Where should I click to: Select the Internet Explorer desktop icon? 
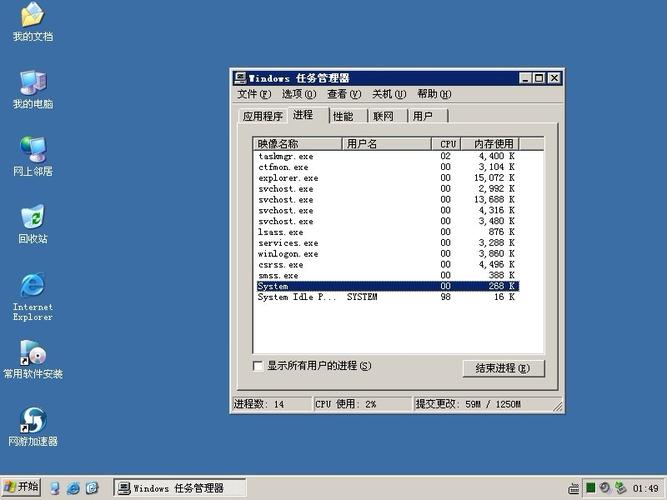33,297
